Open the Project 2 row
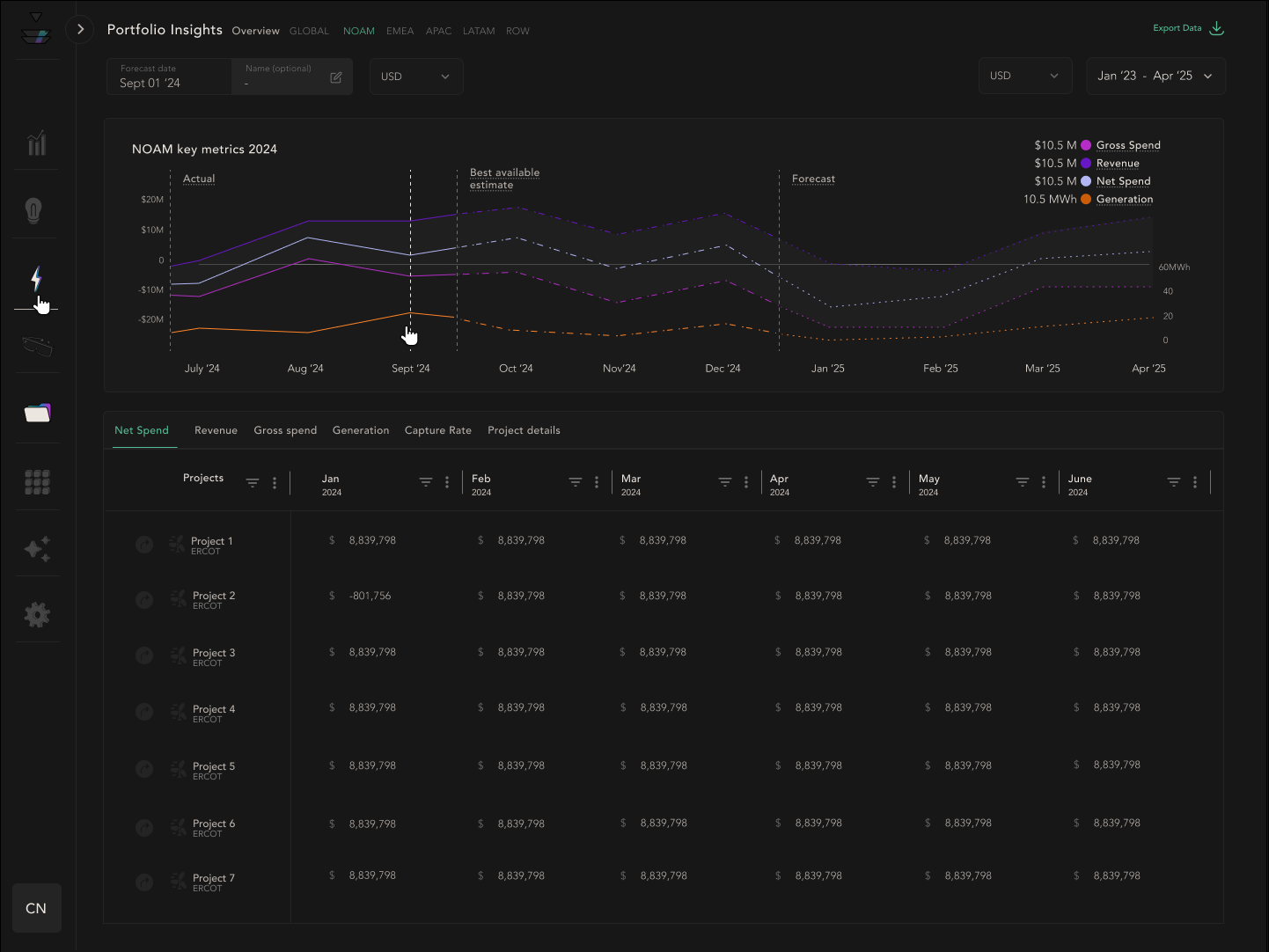Viewport: 1269px width, 952px height. pos(214,600)
